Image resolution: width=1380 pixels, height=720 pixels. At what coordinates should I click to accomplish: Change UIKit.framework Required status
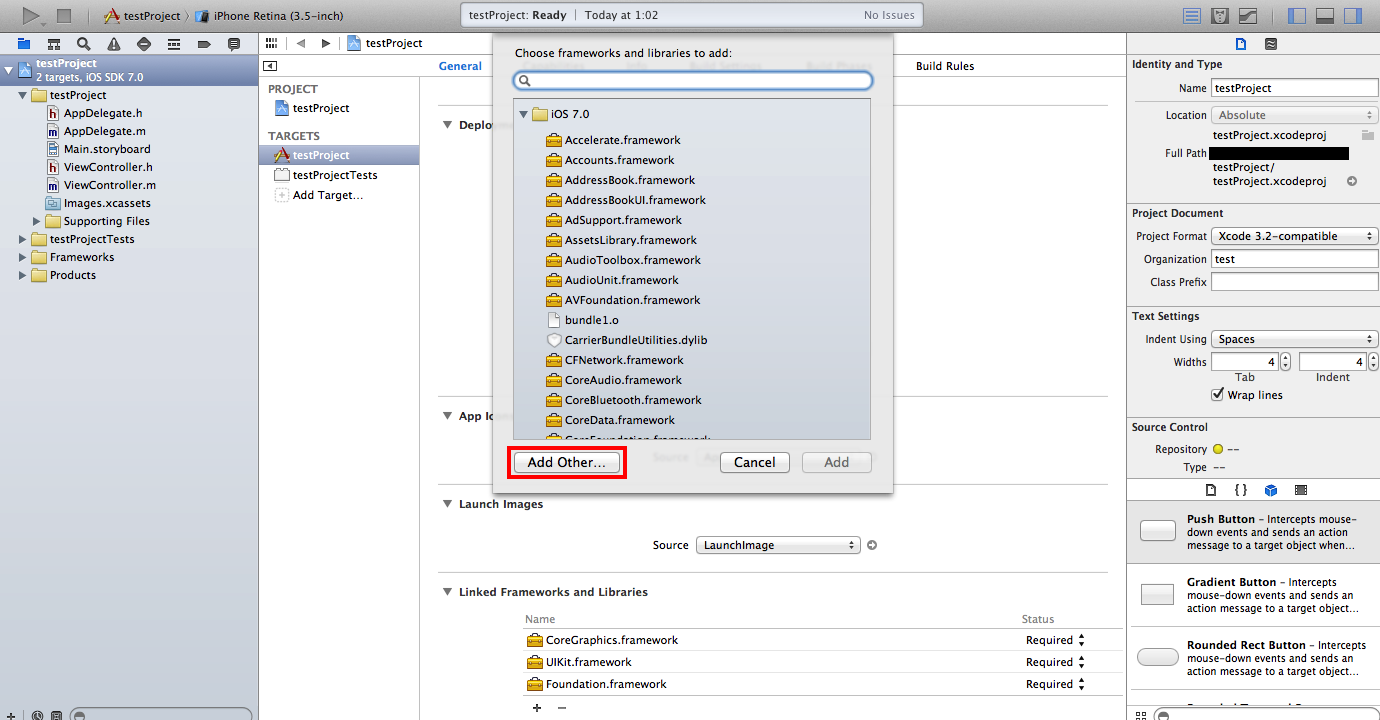click(1055, 662)
